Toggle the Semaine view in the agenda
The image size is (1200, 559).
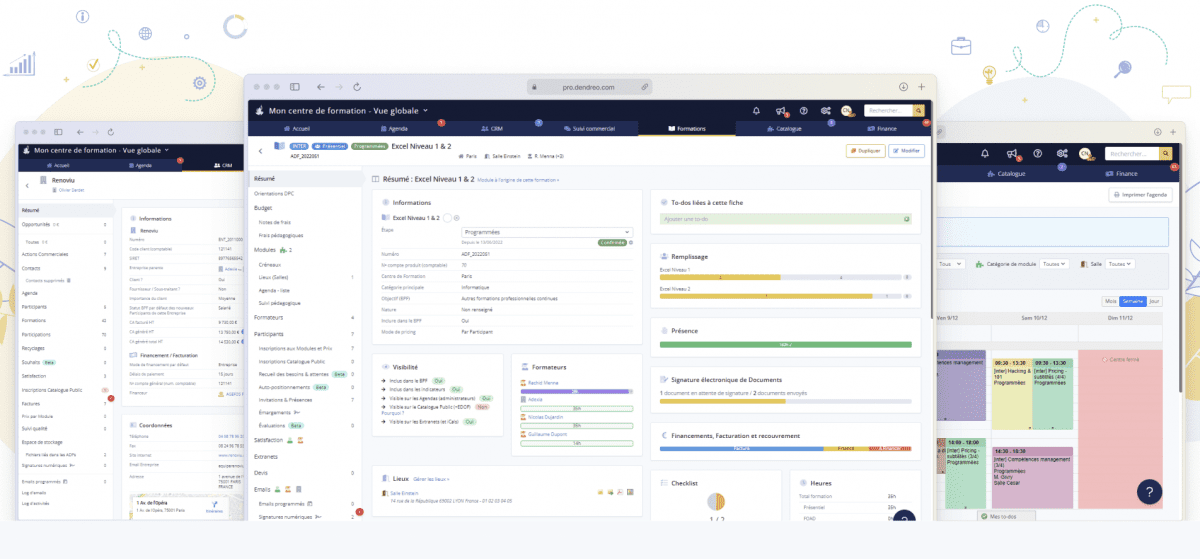pyautogui.click(x=1133, y=300)
